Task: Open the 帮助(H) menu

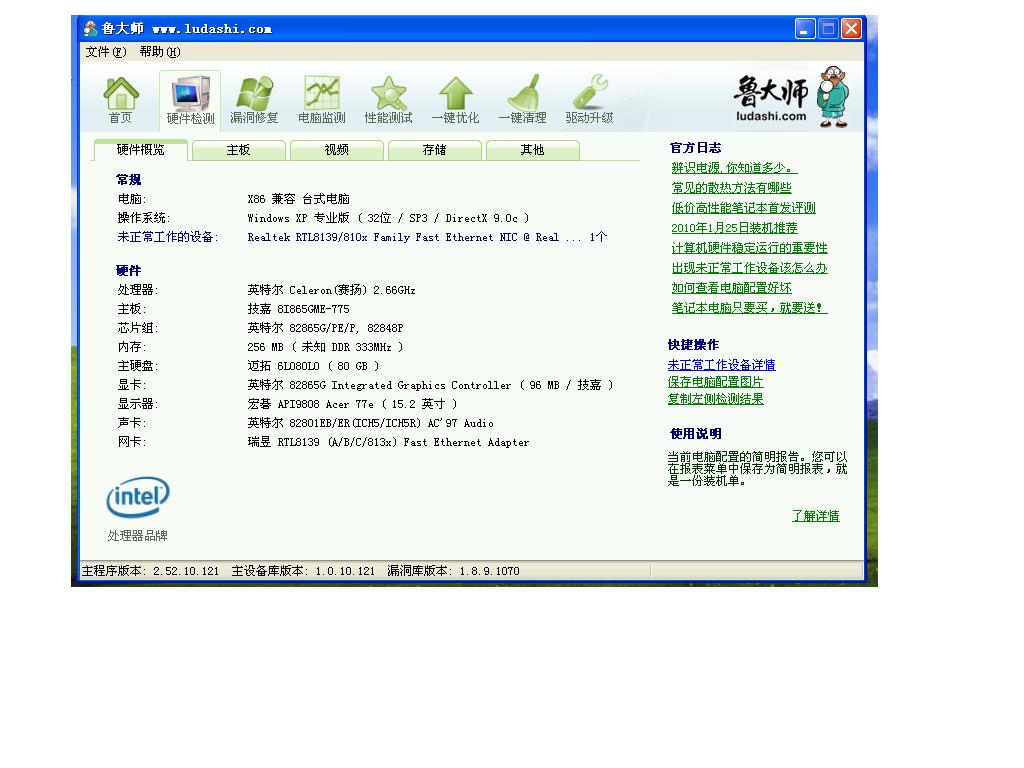Action: pyautogui.click(x=159, y=52)
